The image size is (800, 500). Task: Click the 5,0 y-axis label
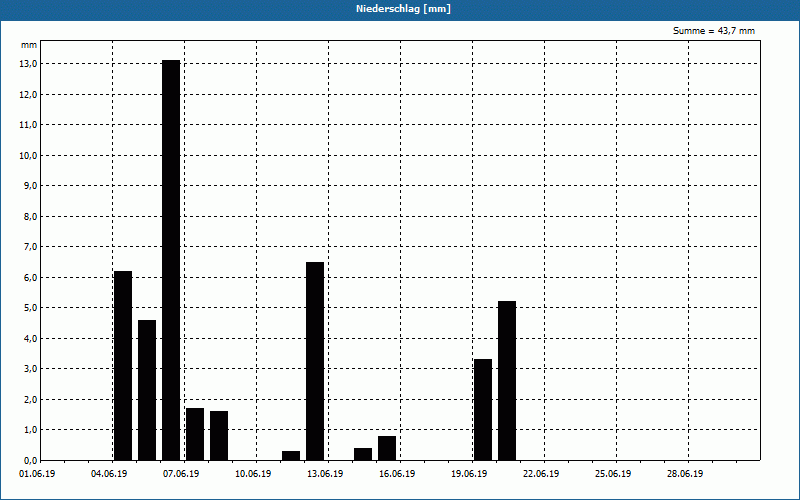click(31, 308)
